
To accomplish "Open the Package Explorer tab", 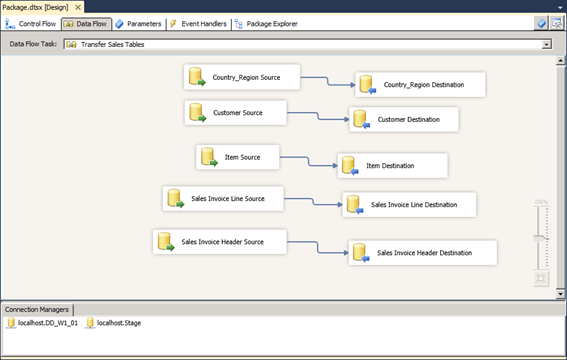I will pos(266,24).
